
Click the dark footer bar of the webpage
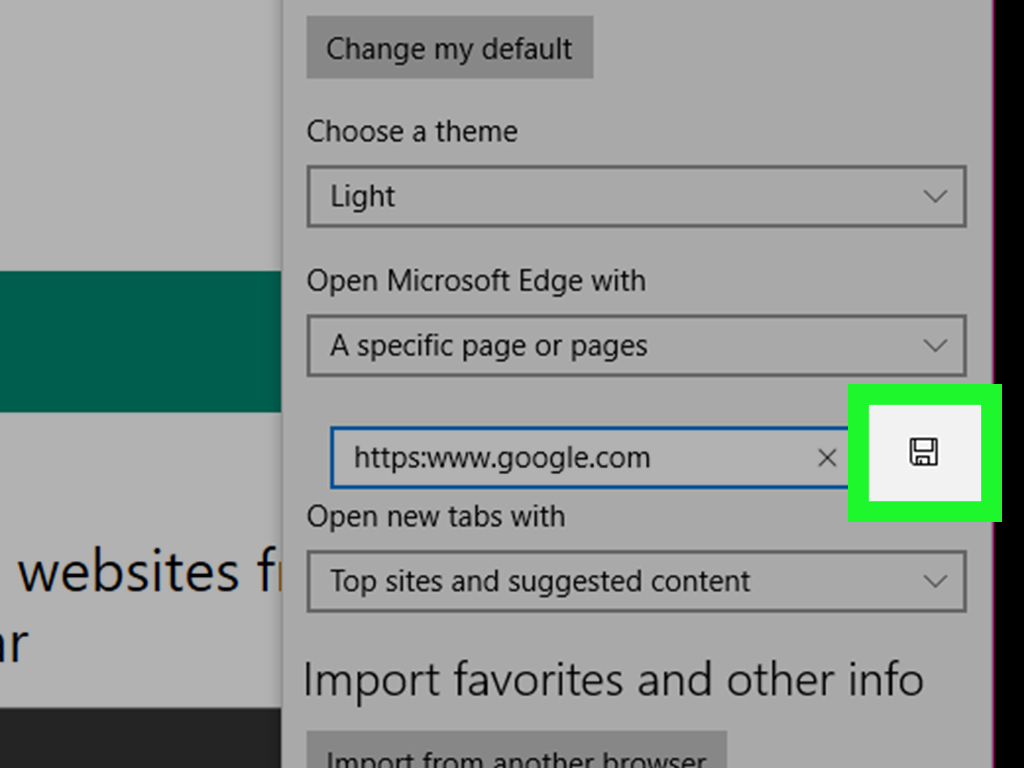click(x=140, y=738)
